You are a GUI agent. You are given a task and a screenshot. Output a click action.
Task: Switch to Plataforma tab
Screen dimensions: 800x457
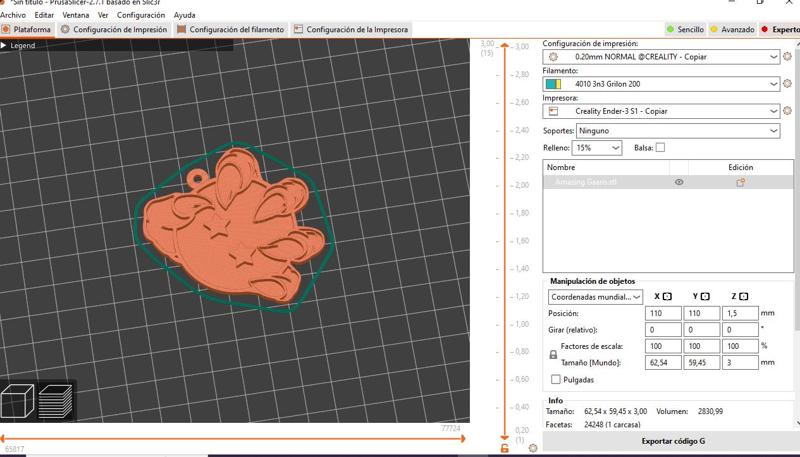27,30
